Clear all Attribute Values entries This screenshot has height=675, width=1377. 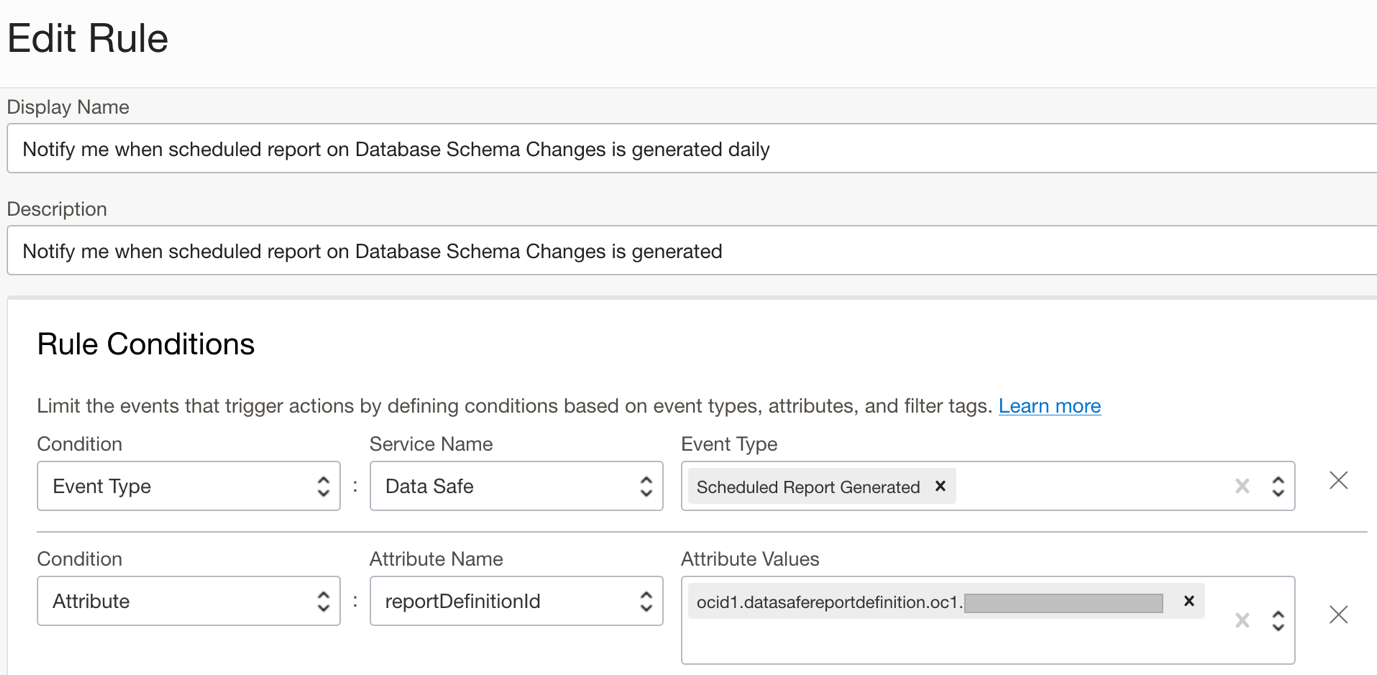pos(1242,620)
